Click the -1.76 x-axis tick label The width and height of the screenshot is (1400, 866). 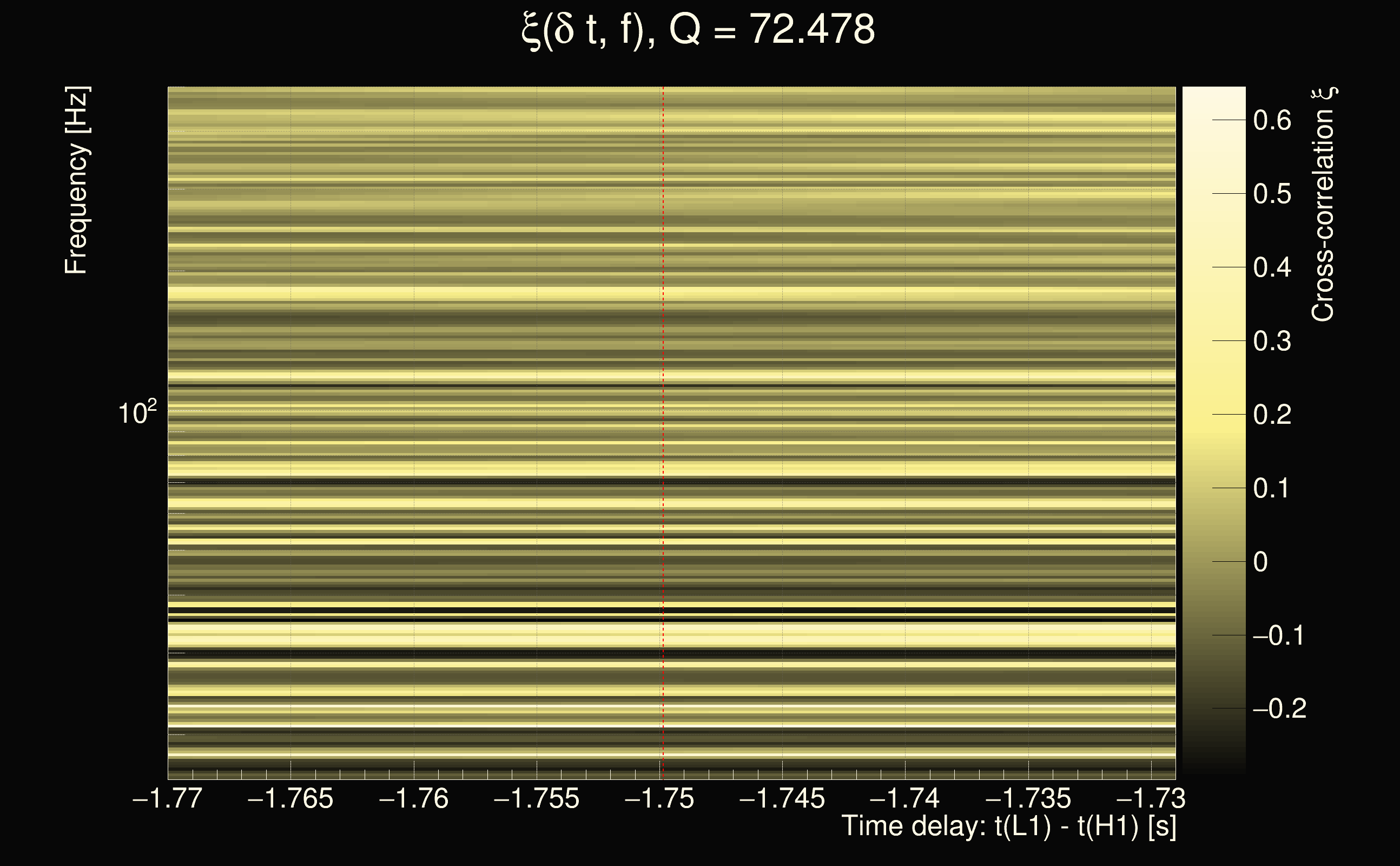tap(414, 798)
